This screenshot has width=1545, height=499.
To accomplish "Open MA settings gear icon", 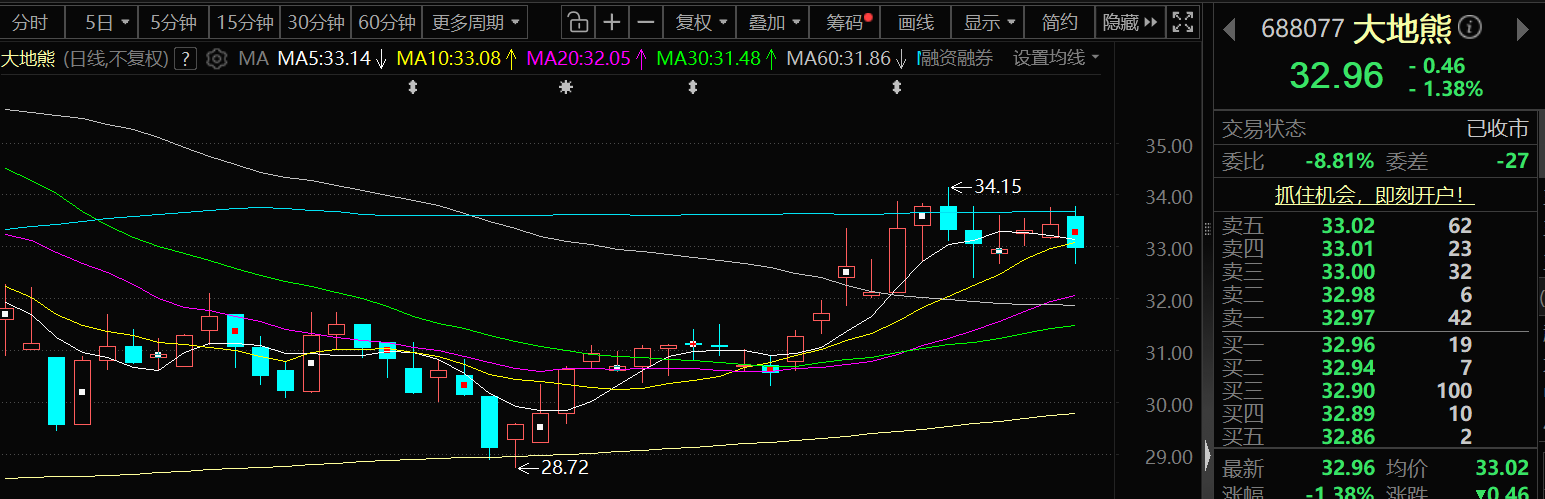I will pyautogui.click(x=216, y=59).
